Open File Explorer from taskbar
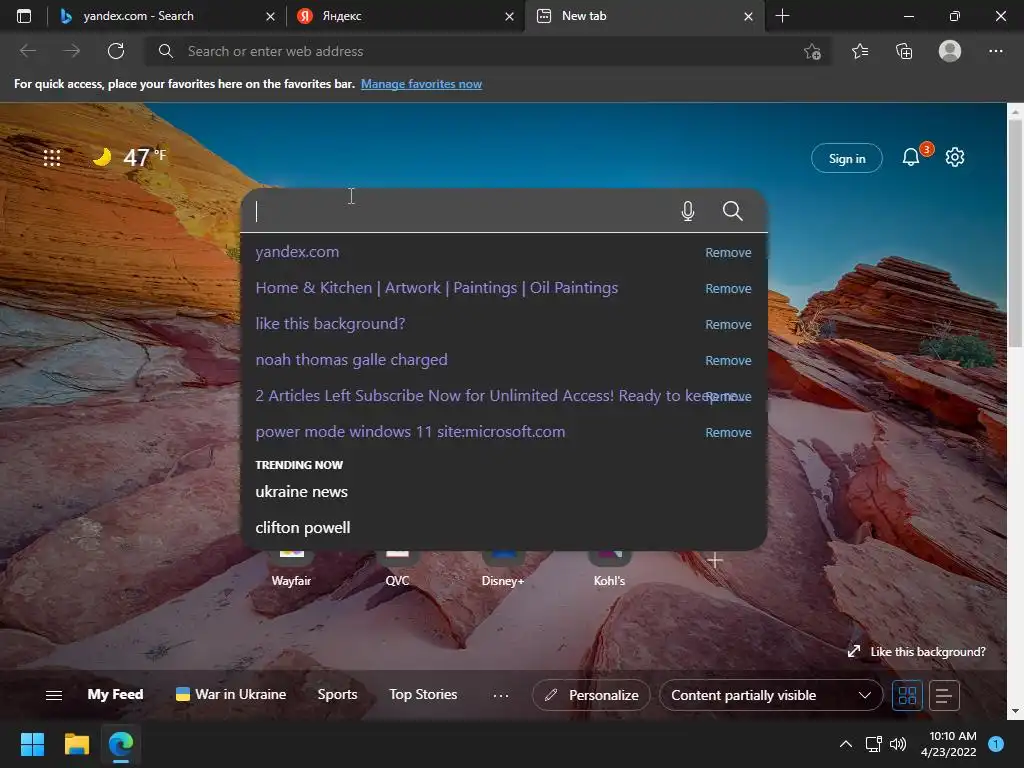 (76, 744)
